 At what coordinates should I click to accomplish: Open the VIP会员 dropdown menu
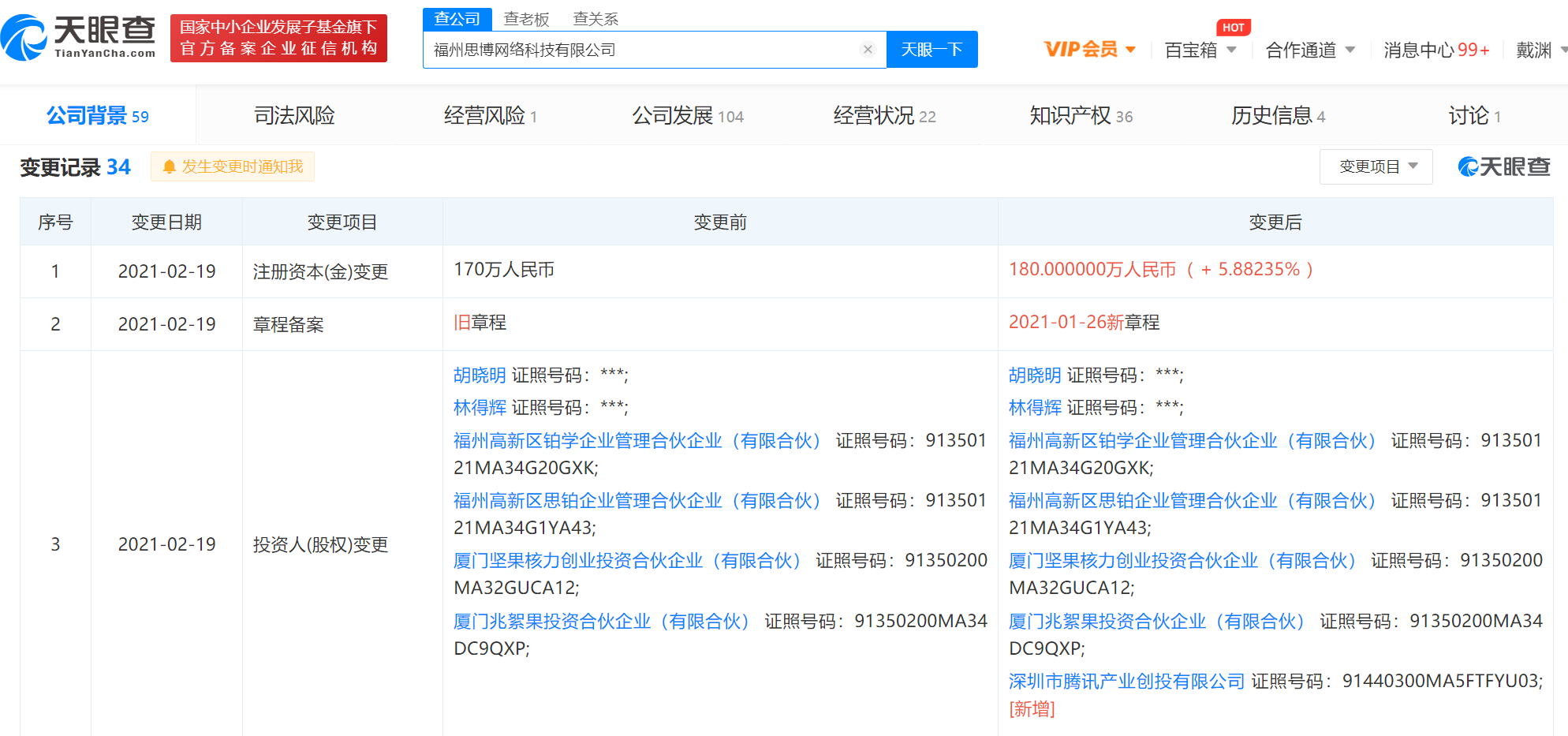[1090, 50]
